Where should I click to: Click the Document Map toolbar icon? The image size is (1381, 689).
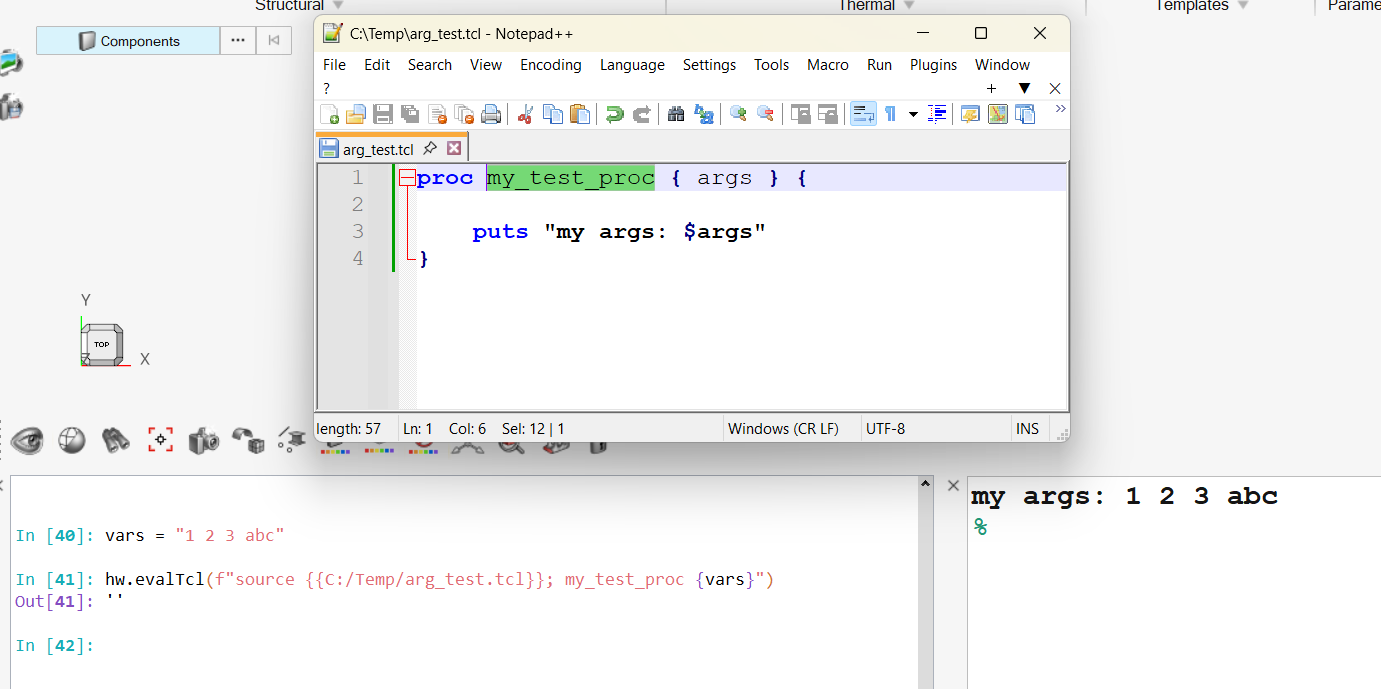click(x=997, y=114)
